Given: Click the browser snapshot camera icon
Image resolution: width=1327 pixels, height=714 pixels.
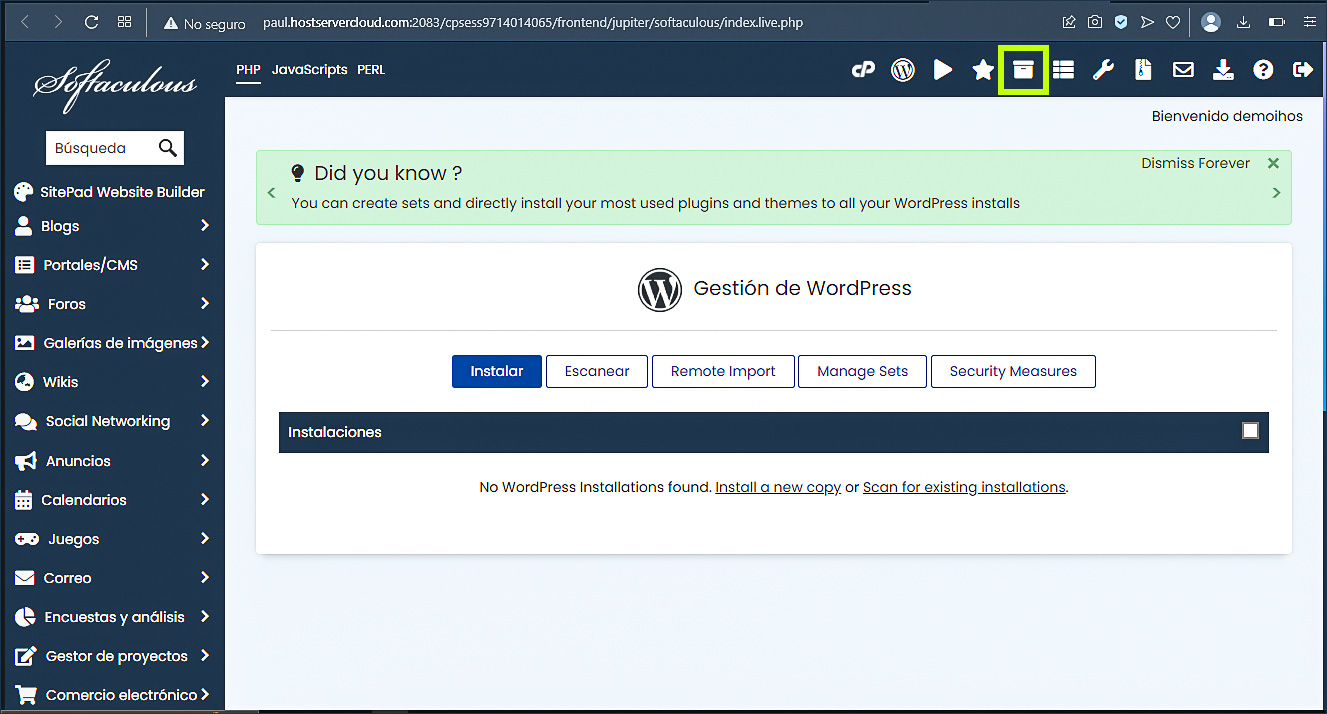Looking at the screenshot, I should pos(1095,22).
